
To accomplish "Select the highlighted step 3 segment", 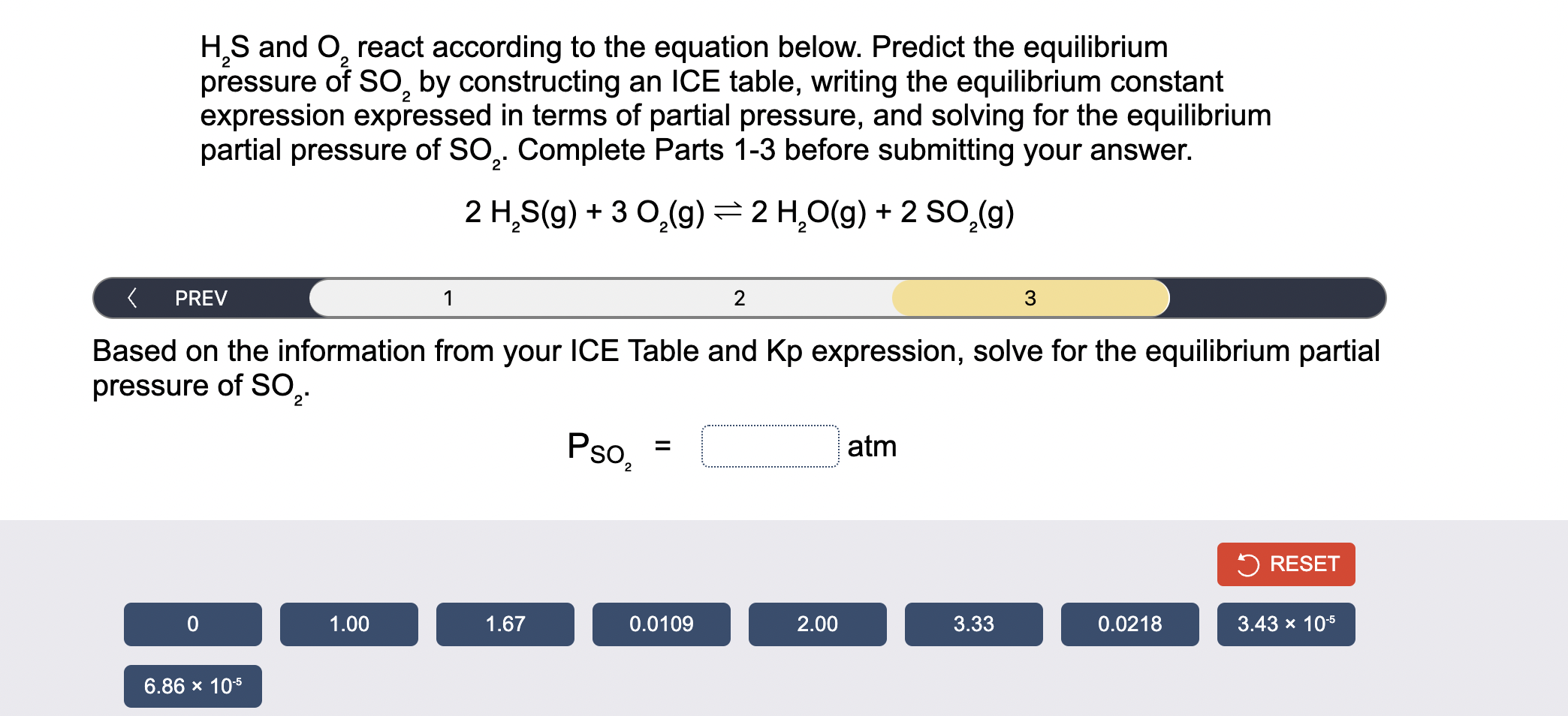I will tap(1030, 297).
